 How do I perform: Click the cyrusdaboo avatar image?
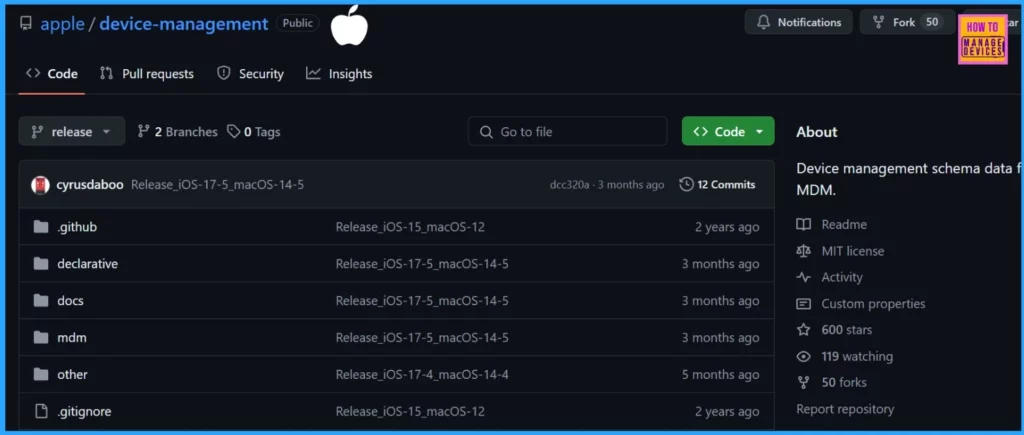pyautogui.click(x=40, y=185)
